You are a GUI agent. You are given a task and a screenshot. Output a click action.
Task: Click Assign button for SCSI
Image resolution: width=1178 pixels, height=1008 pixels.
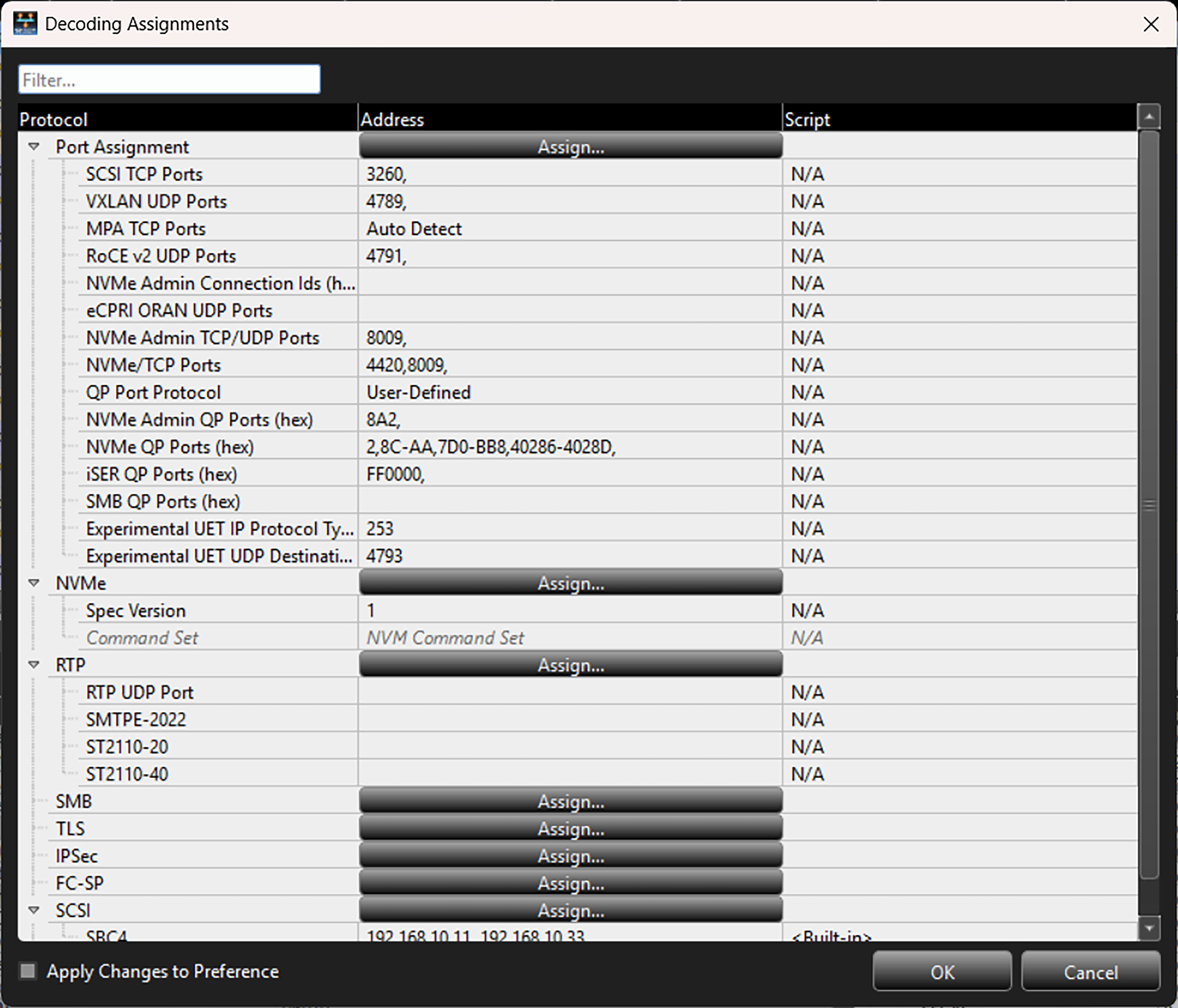pos(571,910)
